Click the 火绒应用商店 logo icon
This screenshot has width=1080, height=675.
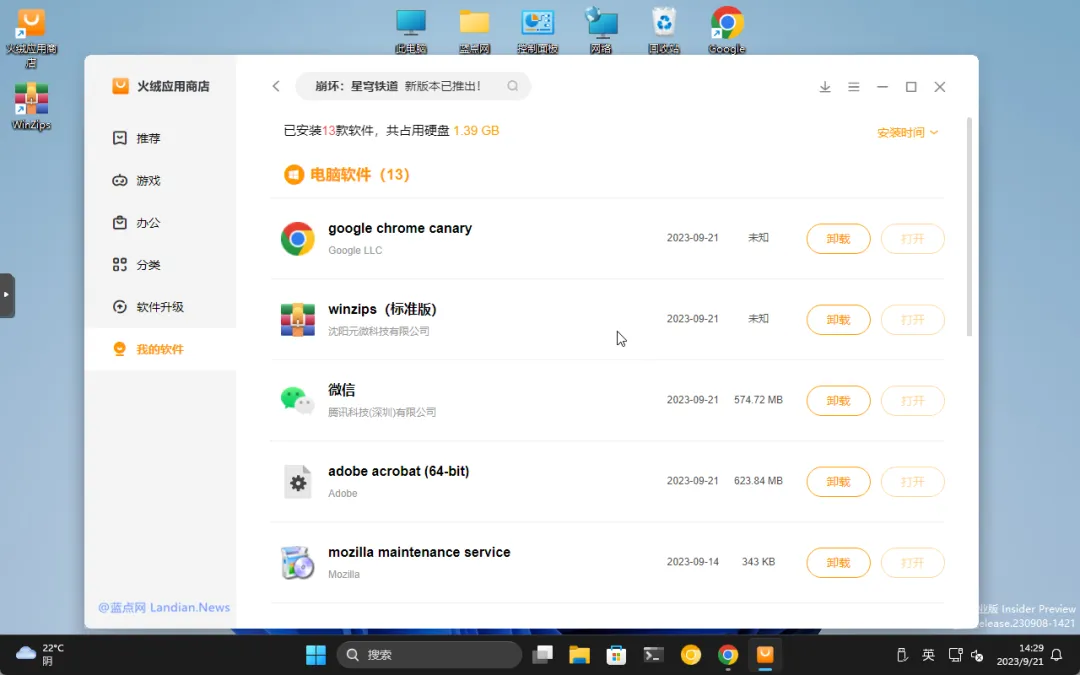[121, 86]
